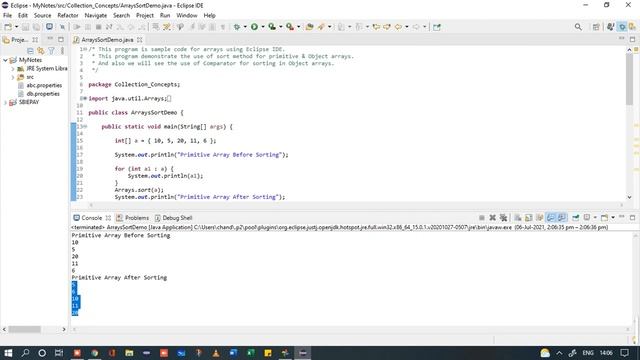
Task: Click the Pin Console icon
Action: (x=576, y=218)
